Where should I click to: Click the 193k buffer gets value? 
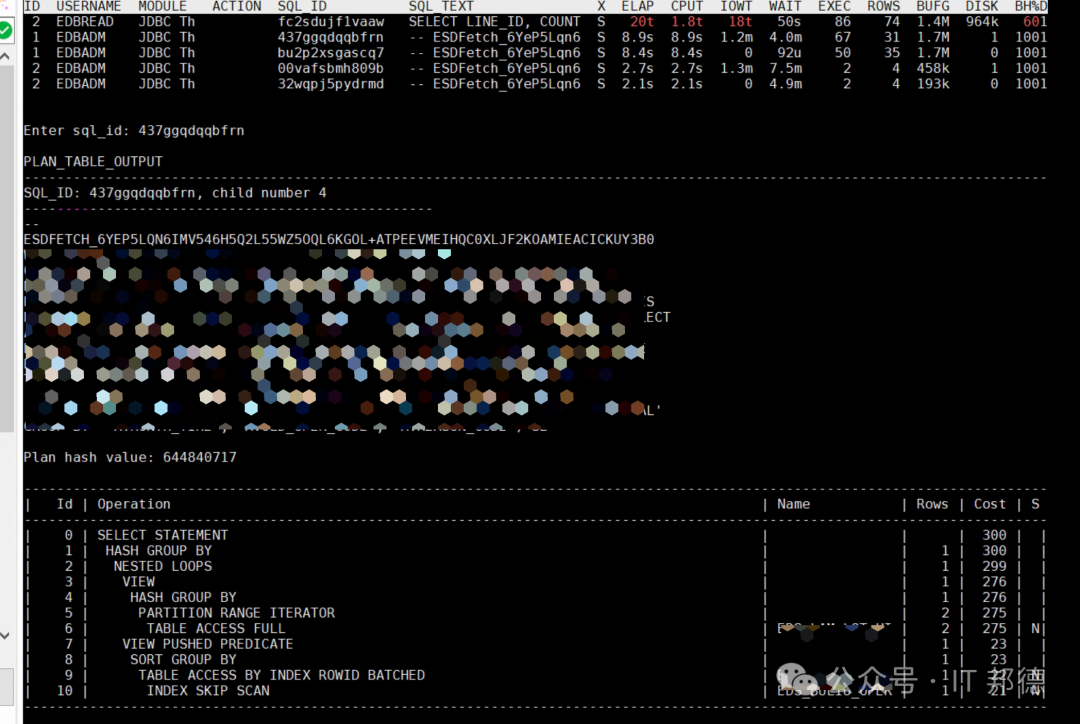(933, 83)
